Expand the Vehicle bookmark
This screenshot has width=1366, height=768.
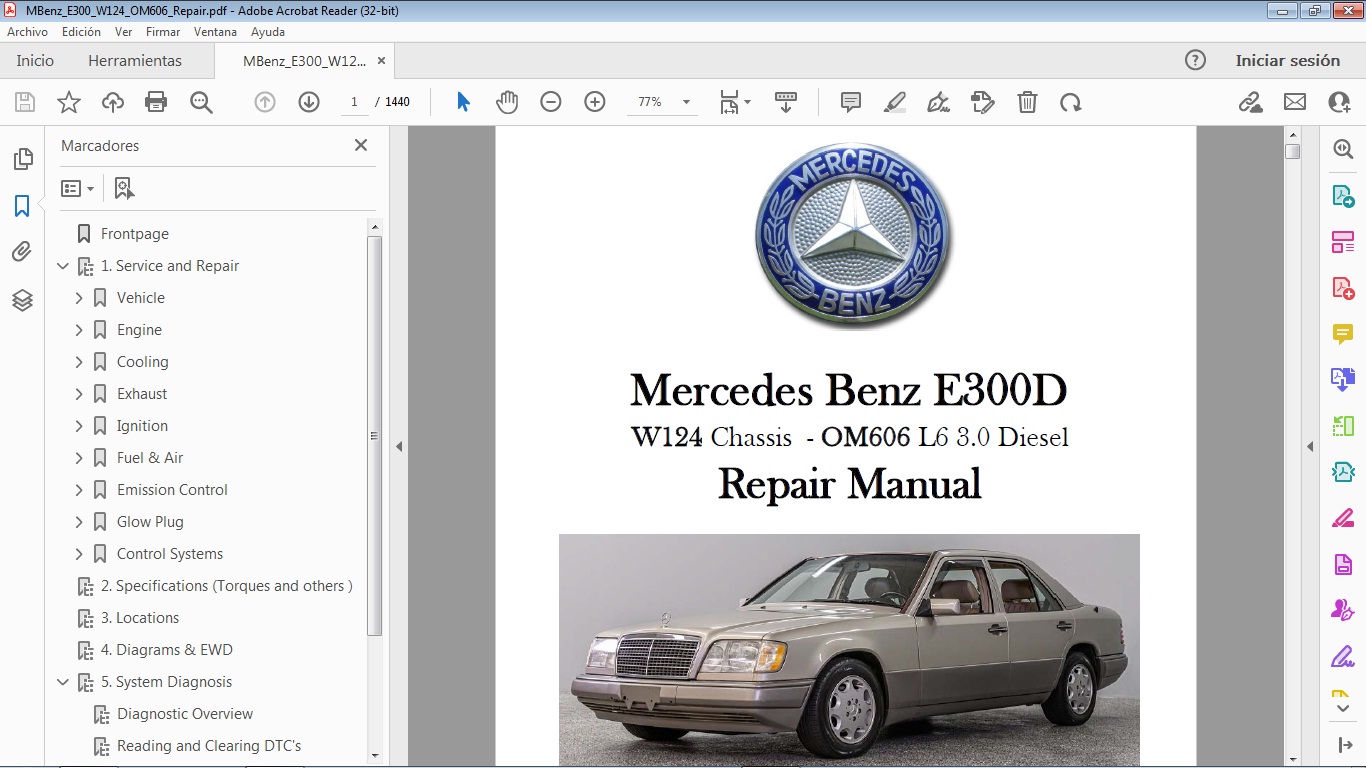[79, 298]
